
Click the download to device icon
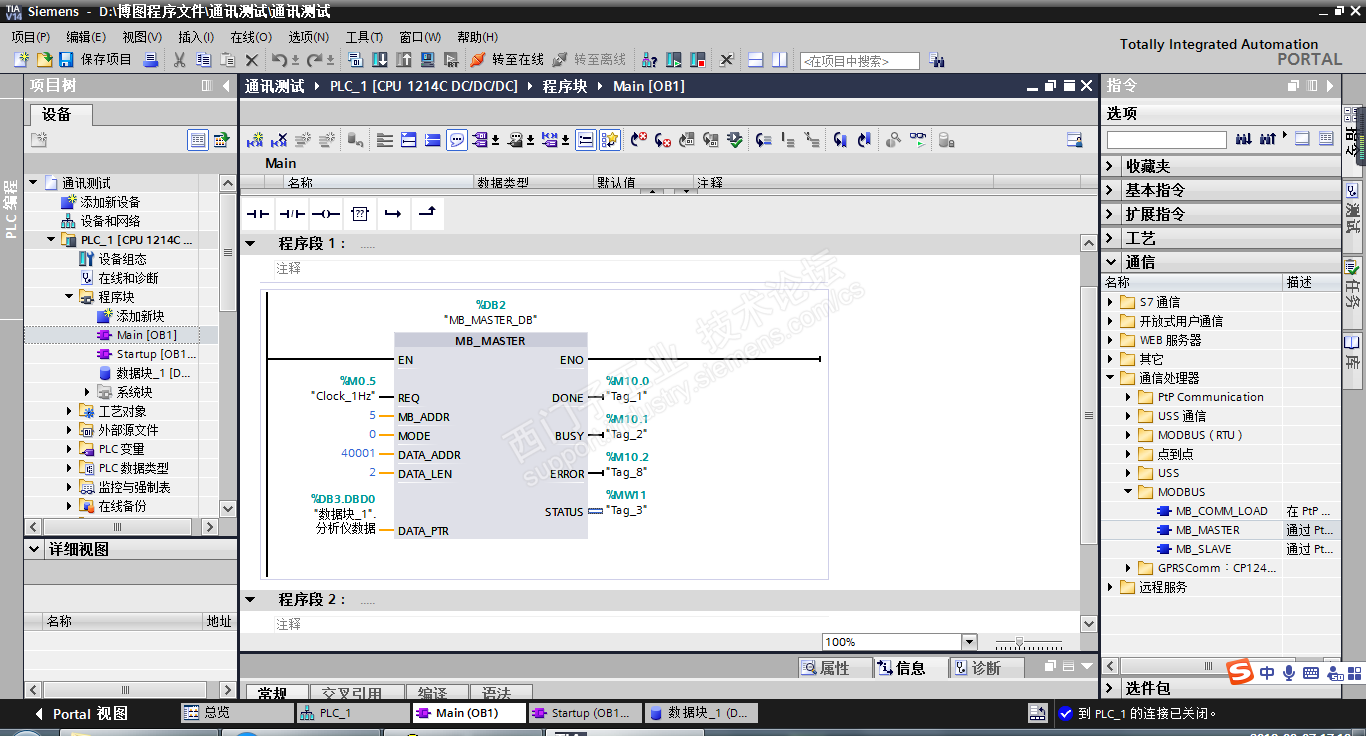click(380, 60)
